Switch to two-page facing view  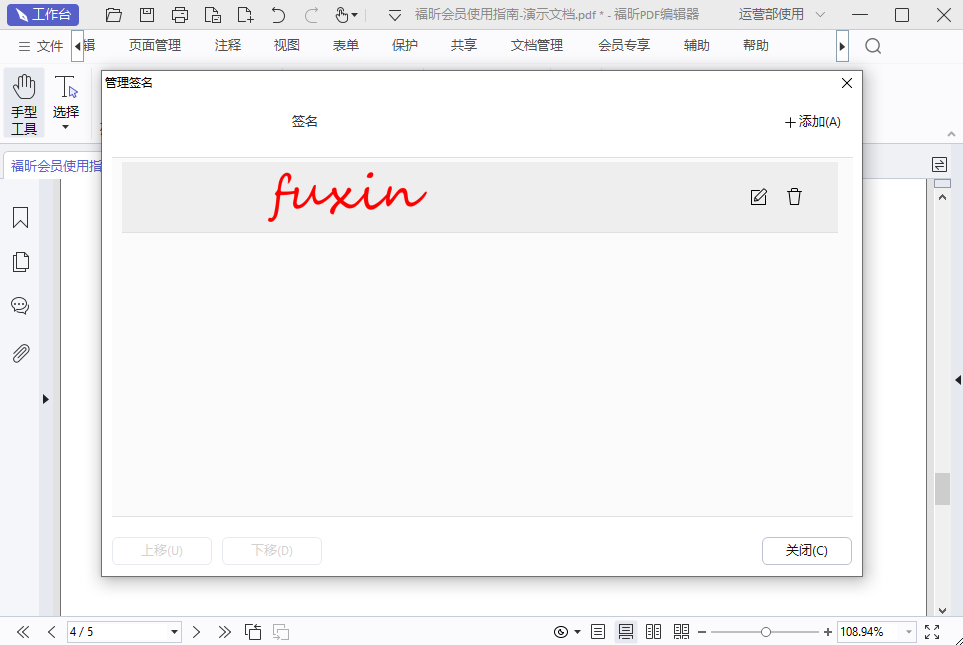(653, 632)
